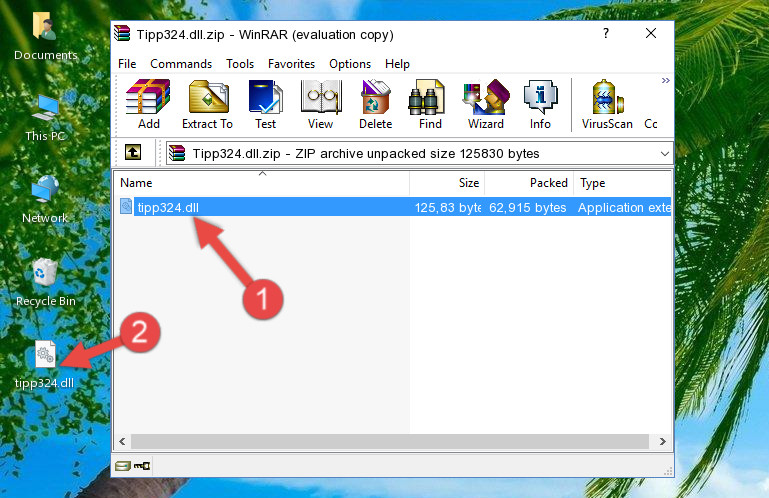Open the File menu
This screenshot has height=498, width=769.
click(127, 64)
